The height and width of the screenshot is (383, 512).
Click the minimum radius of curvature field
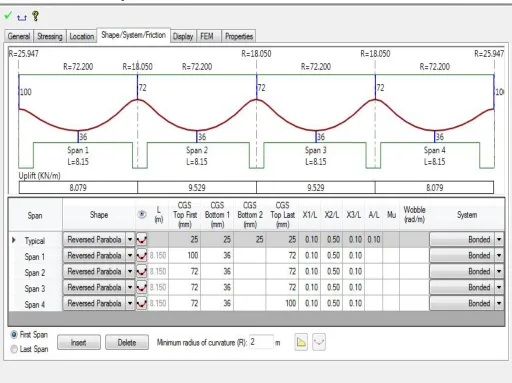[x=261, y=342]
